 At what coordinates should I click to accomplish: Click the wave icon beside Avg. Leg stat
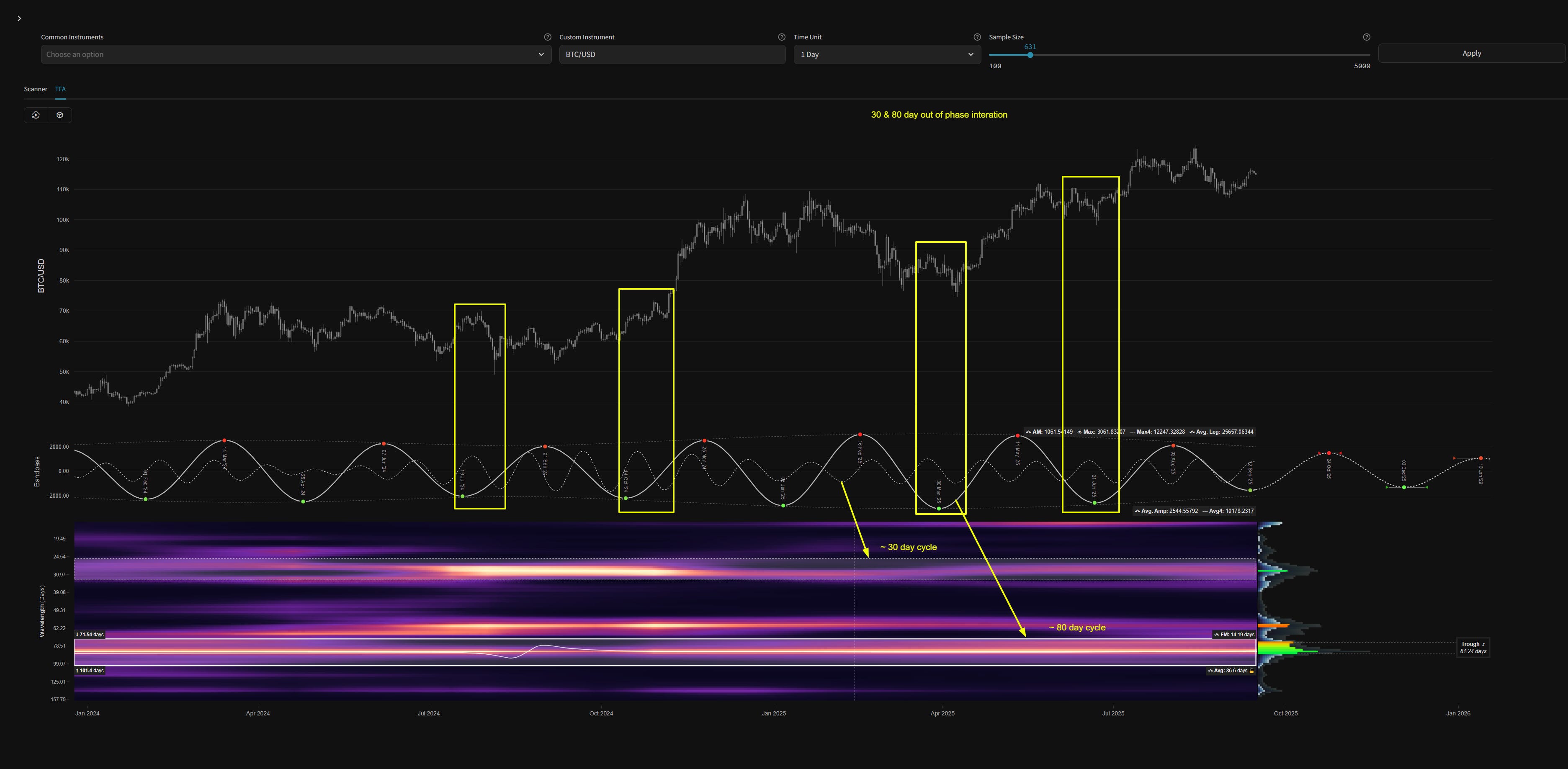pos(1192,432)
